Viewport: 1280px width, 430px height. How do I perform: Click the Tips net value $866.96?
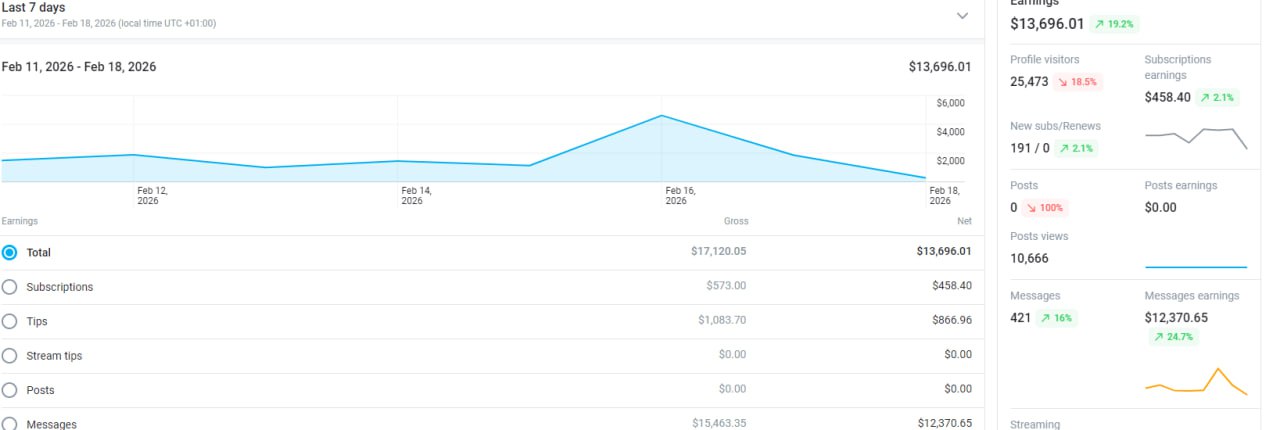tap(951, 321)
